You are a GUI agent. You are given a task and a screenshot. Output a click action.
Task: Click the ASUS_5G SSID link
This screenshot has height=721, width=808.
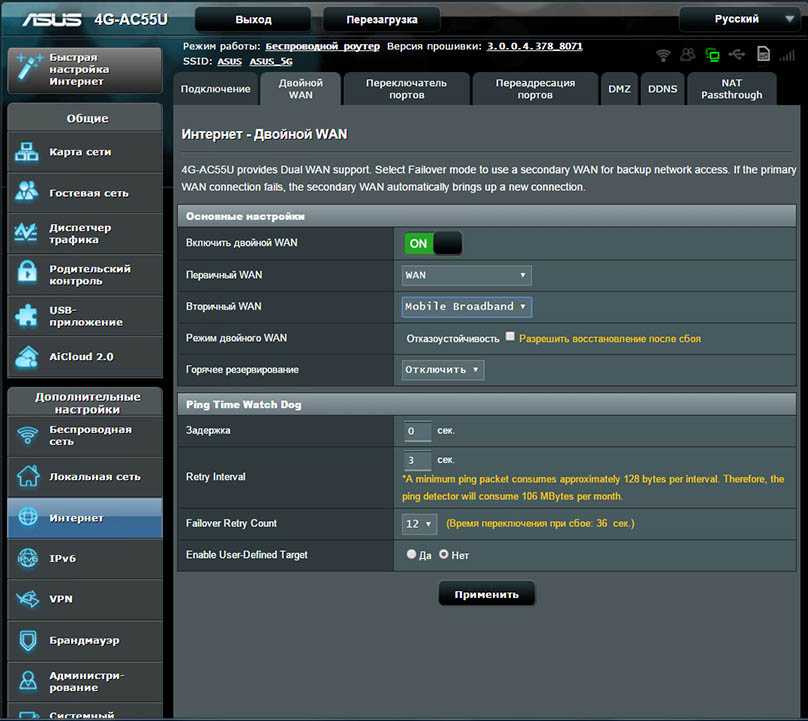tap(271, 61)
